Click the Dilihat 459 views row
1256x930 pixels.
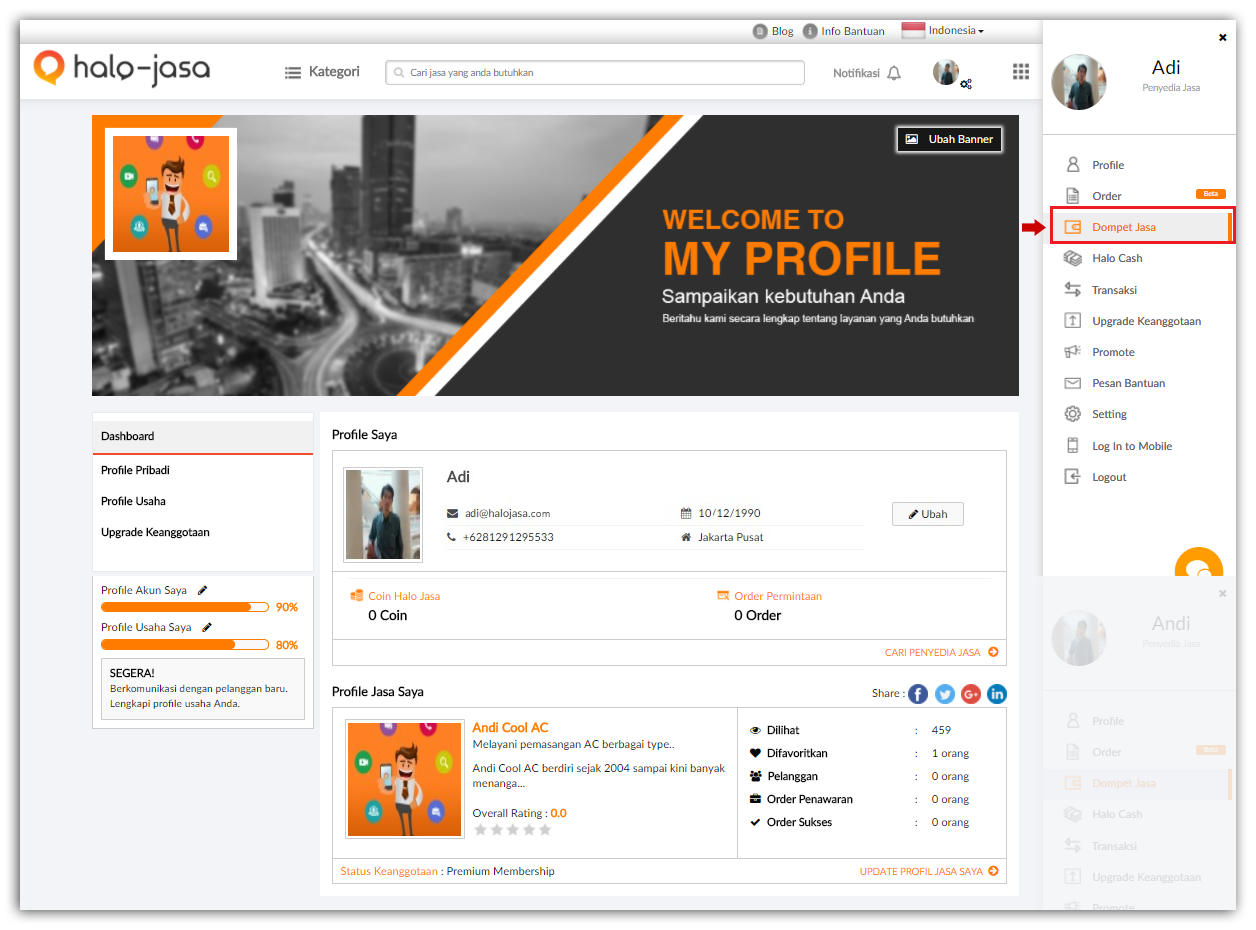click(860, 730)
